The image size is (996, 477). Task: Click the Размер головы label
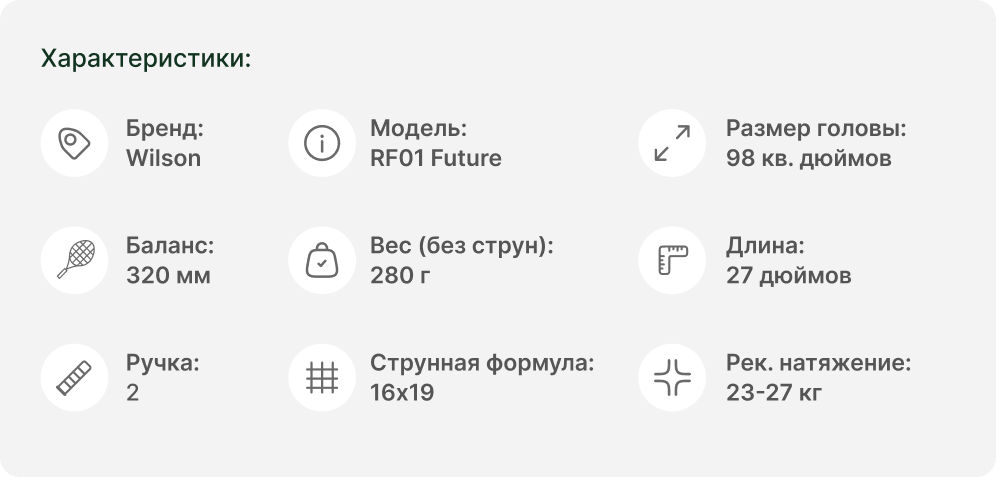[x=816, y=129]
